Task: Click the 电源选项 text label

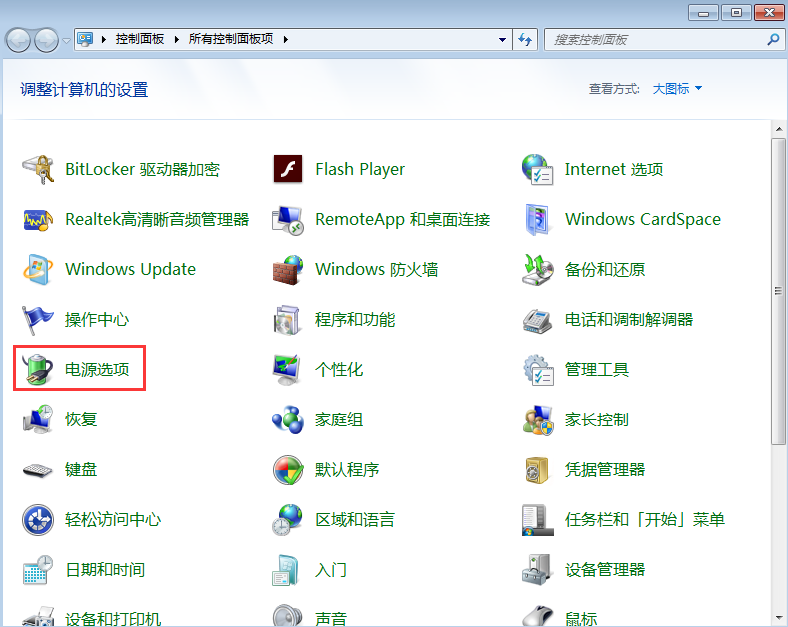Action: [97, 369]
